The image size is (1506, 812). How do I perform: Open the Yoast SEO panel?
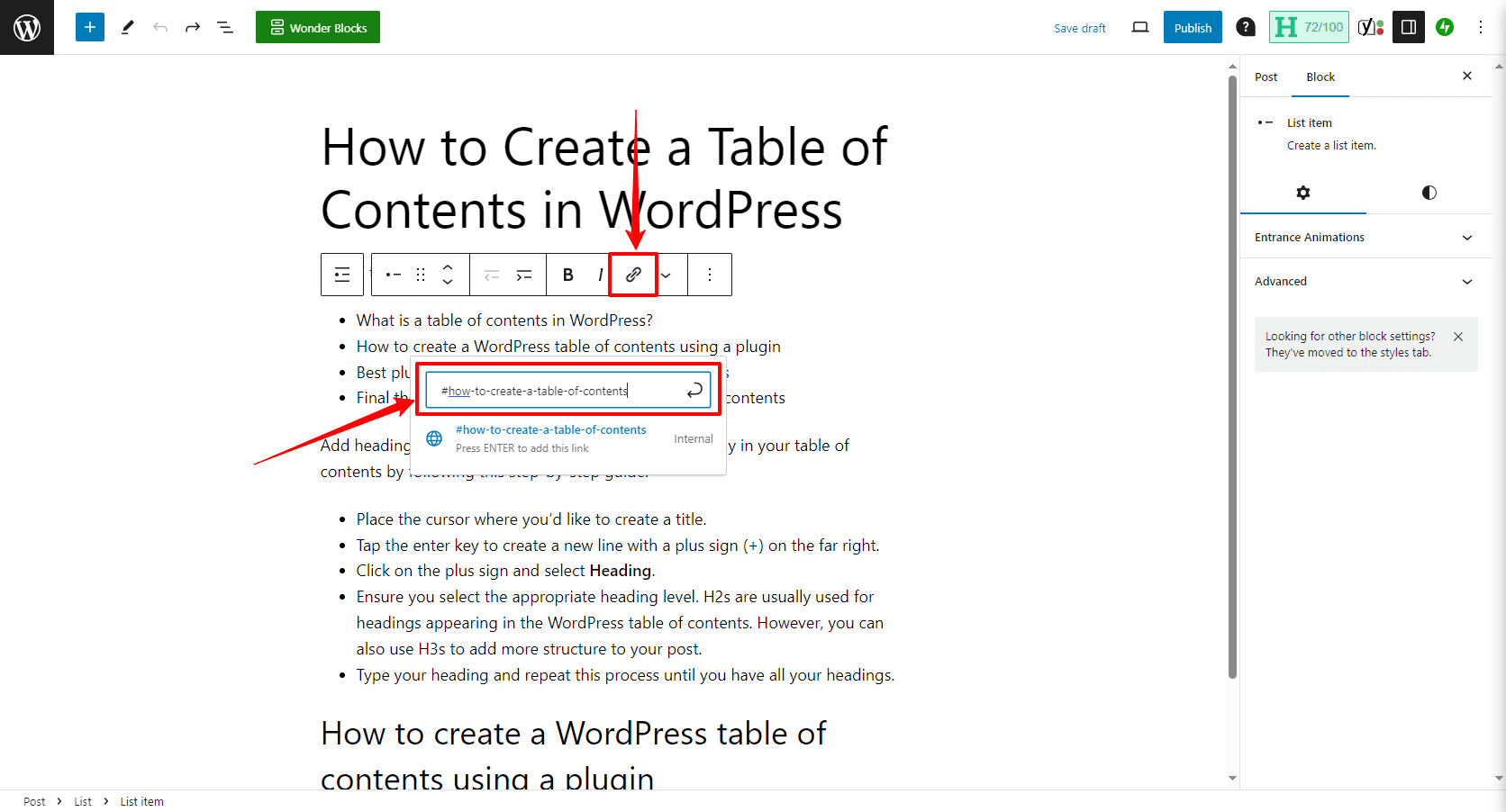coord(1371,27)
